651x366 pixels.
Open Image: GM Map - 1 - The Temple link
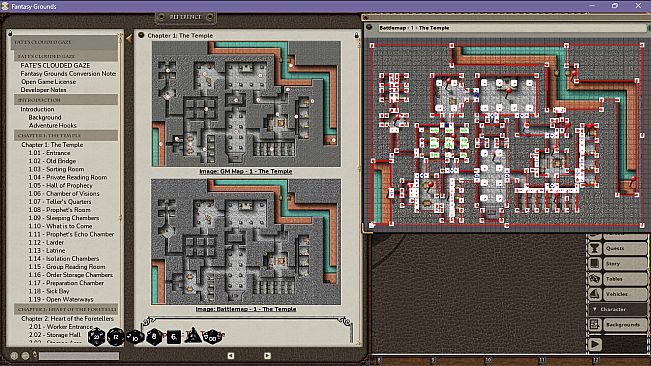246,171
